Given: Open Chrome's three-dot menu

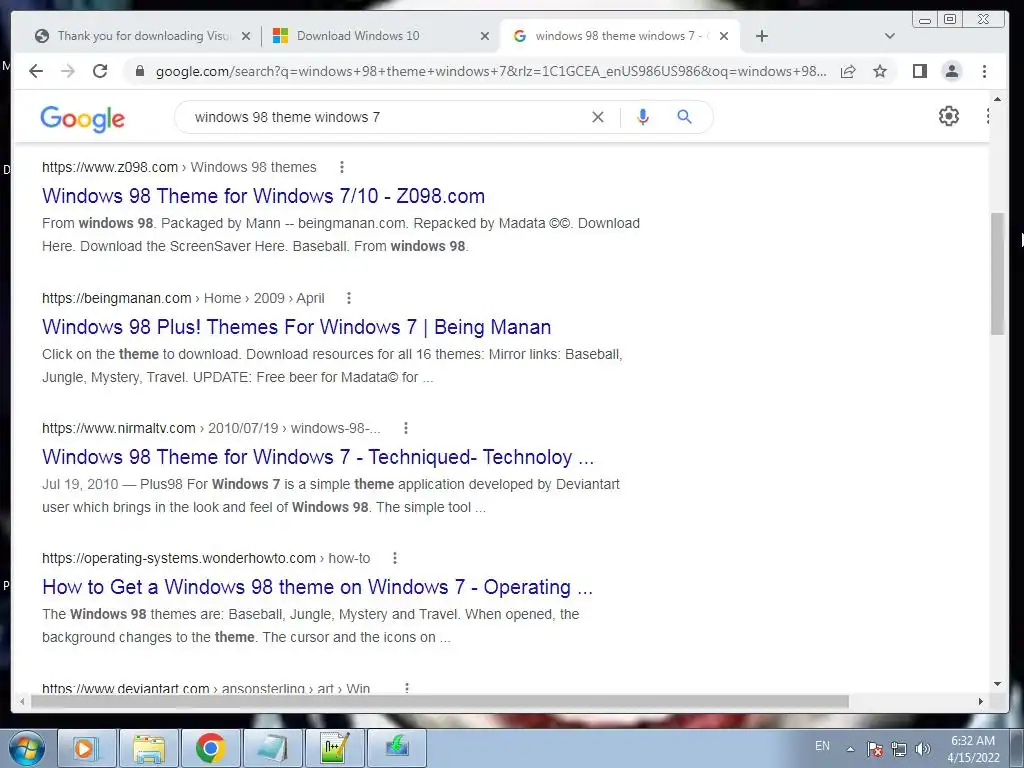Looking at the screenshot, I should [x=984, y=71].
